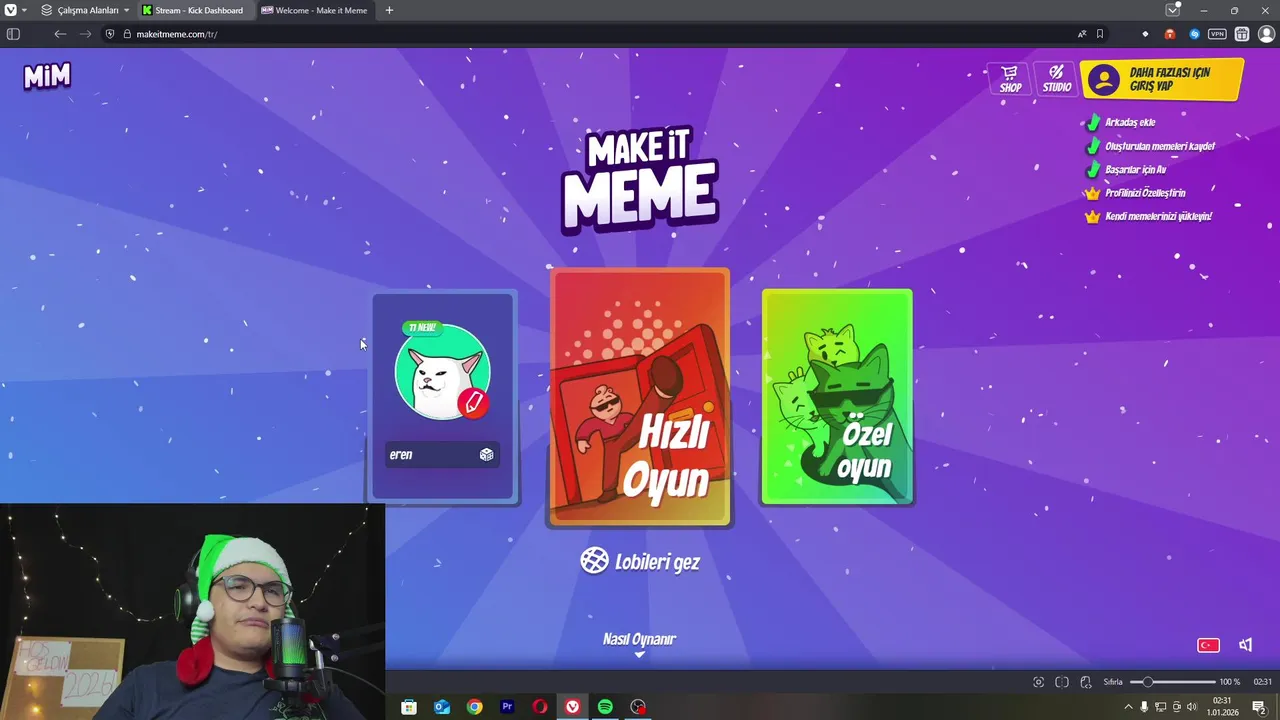
Task: Edit avatar with the red pencil icon
Action: tap(473, 402)
